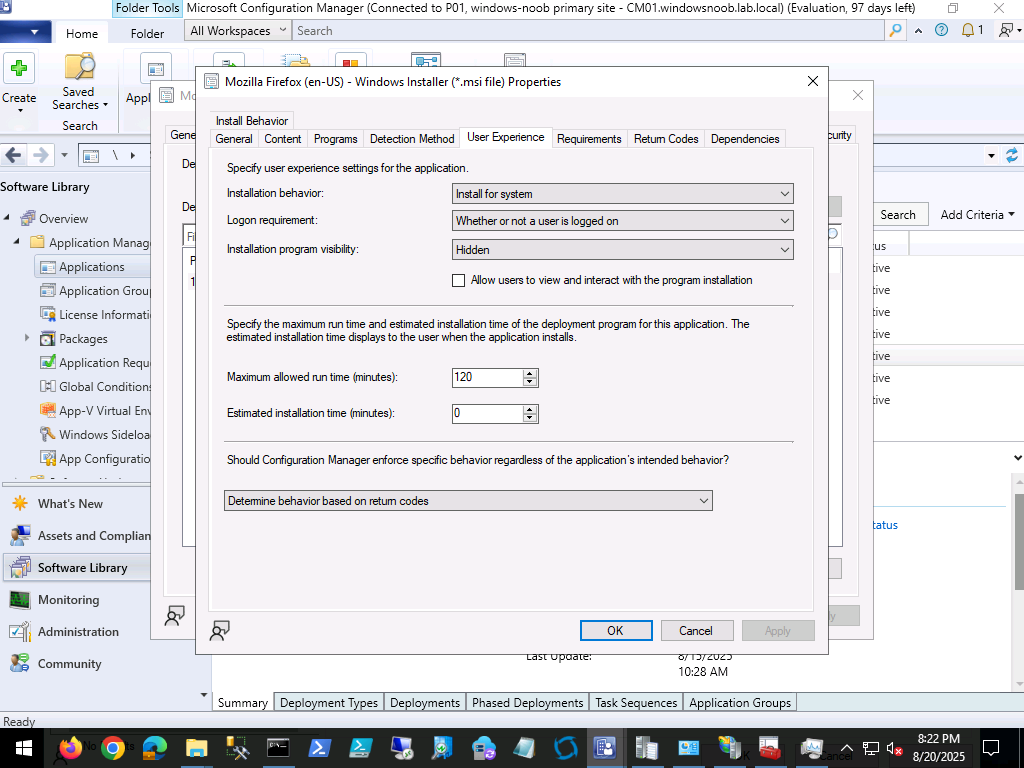Switch to the Return Codes tab
1024x768 pixels.
click(666, 138)
